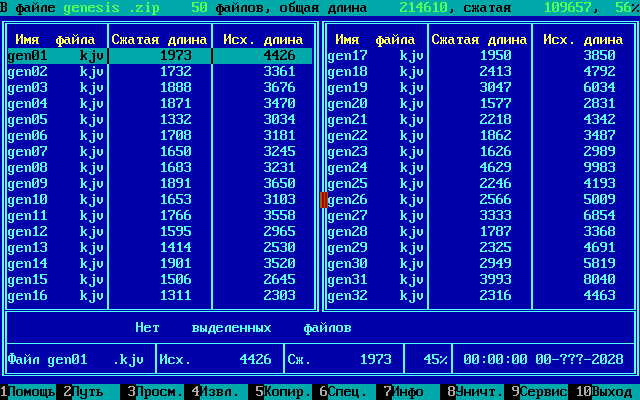Click file gen10 in the left list
Image resolution: width=640 pixels, height=400 pixels.
(55, 200)
